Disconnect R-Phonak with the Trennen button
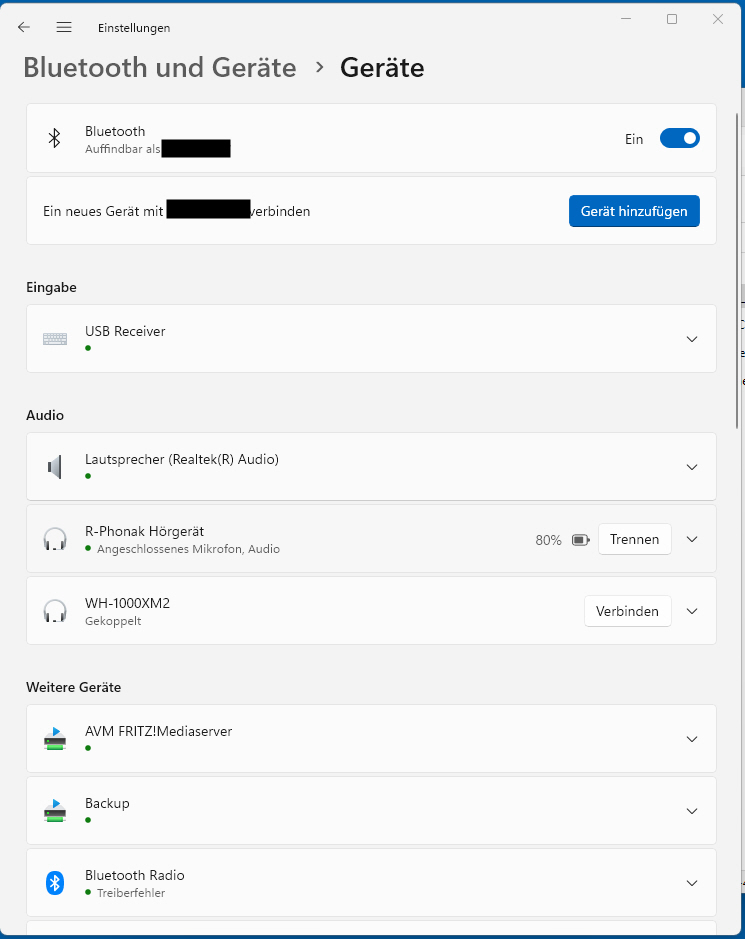 coord(634,539)
